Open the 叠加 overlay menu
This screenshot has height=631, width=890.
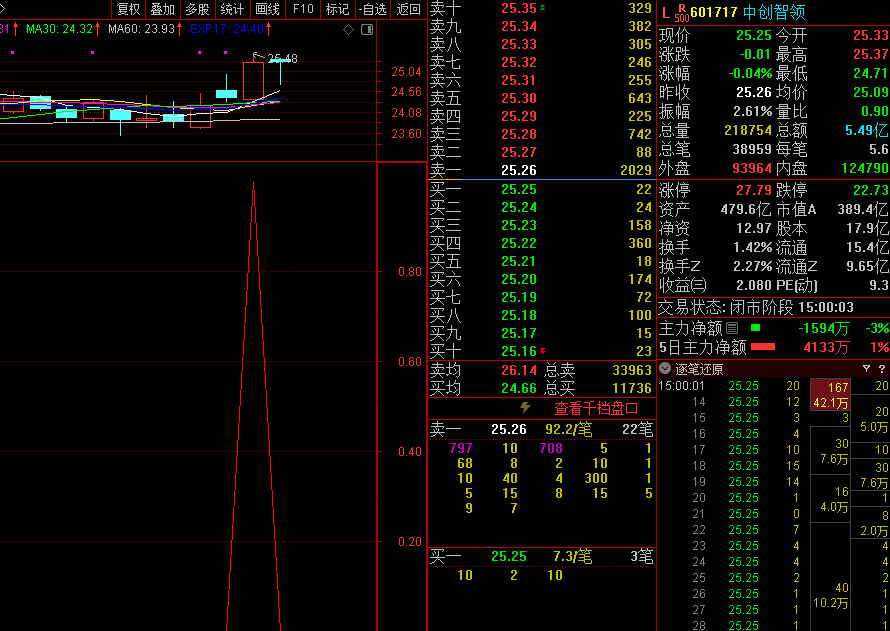162,9
